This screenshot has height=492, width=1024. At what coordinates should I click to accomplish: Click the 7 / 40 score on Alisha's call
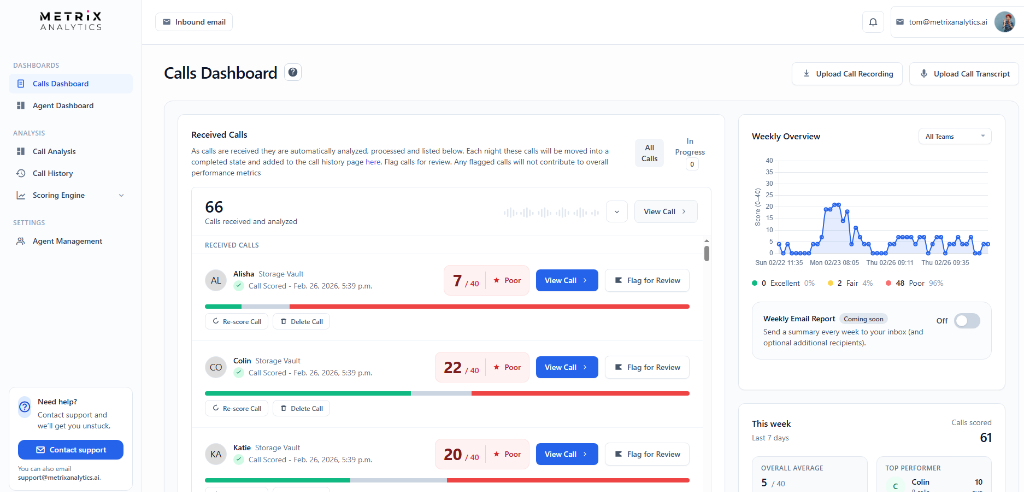pos(466,281)
